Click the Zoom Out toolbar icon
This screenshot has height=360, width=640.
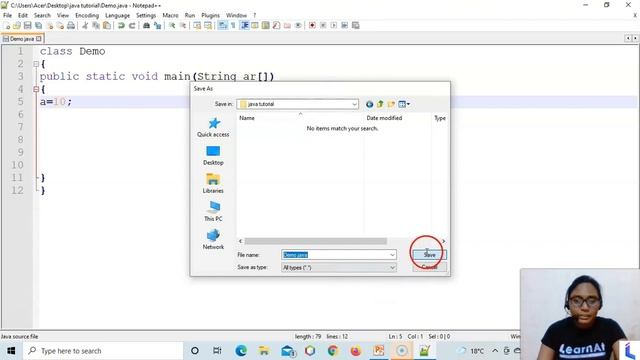pos(183,25)
